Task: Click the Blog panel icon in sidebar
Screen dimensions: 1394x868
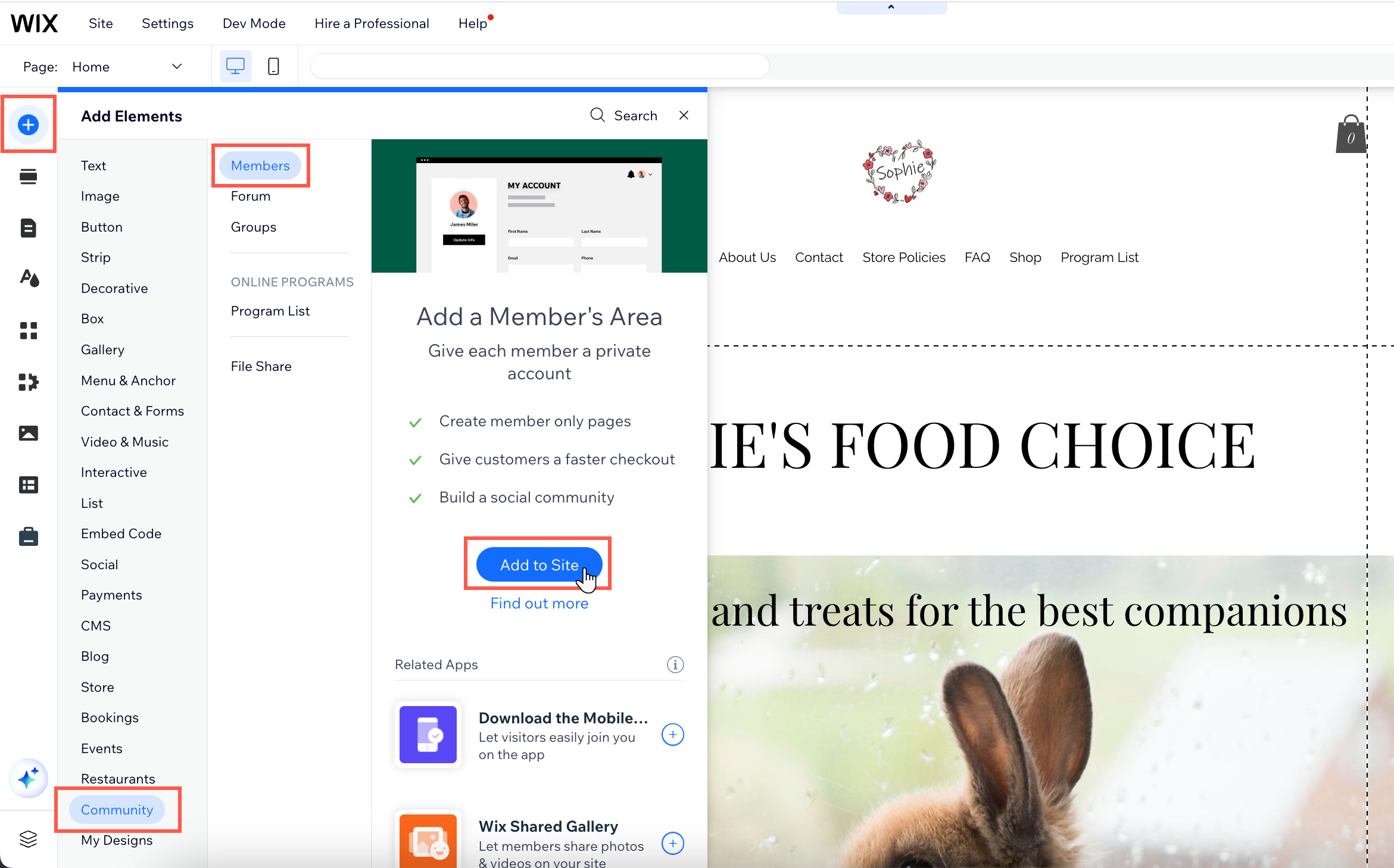Action: tap(95, 656)
